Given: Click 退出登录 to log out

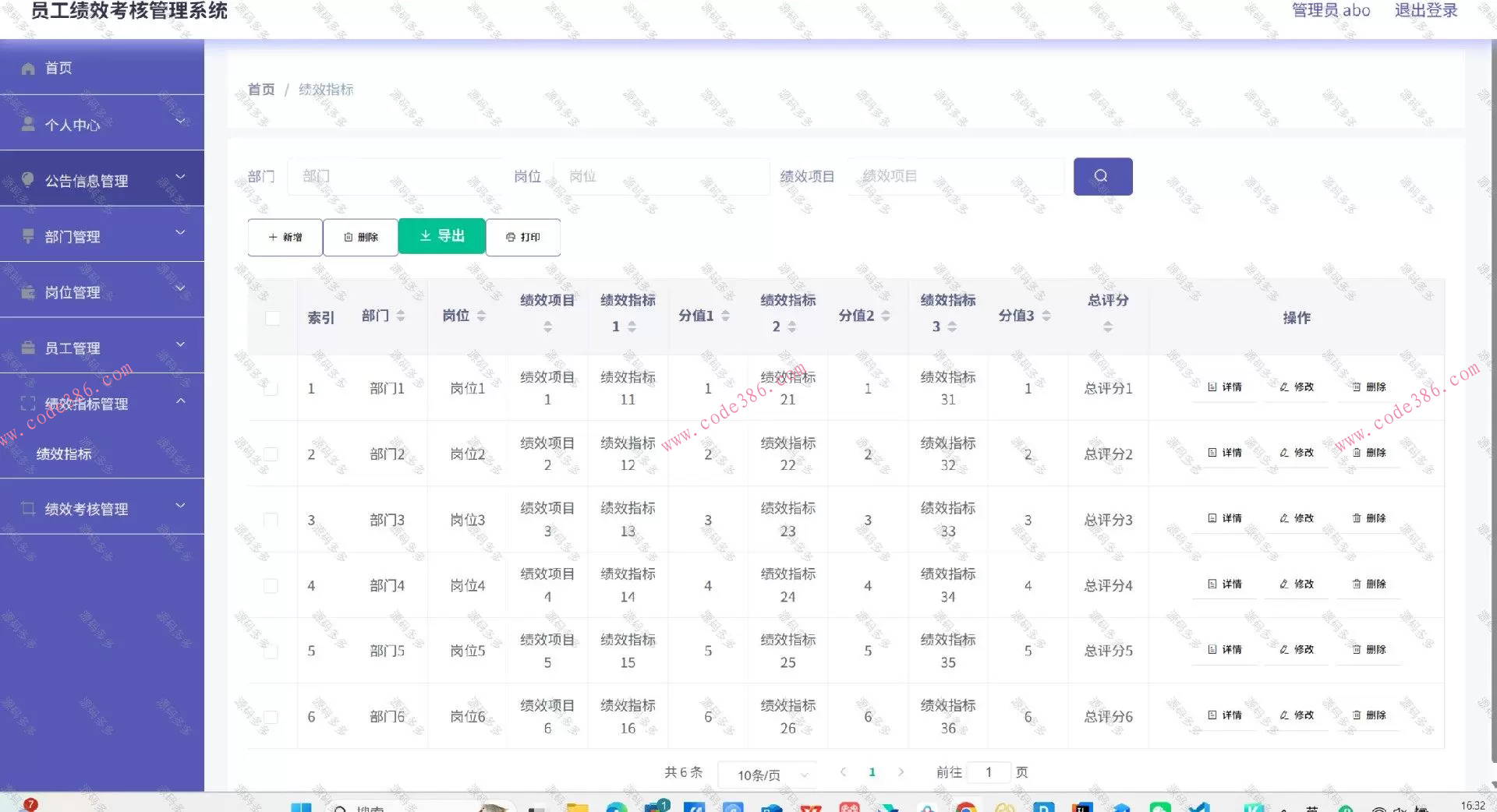Looking at the screenshot, I should (1425, 11).
